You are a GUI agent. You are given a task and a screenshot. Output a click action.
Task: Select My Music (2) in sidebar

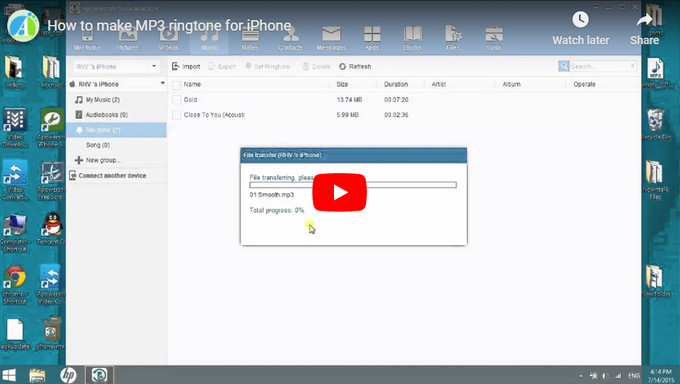point(116,100)
